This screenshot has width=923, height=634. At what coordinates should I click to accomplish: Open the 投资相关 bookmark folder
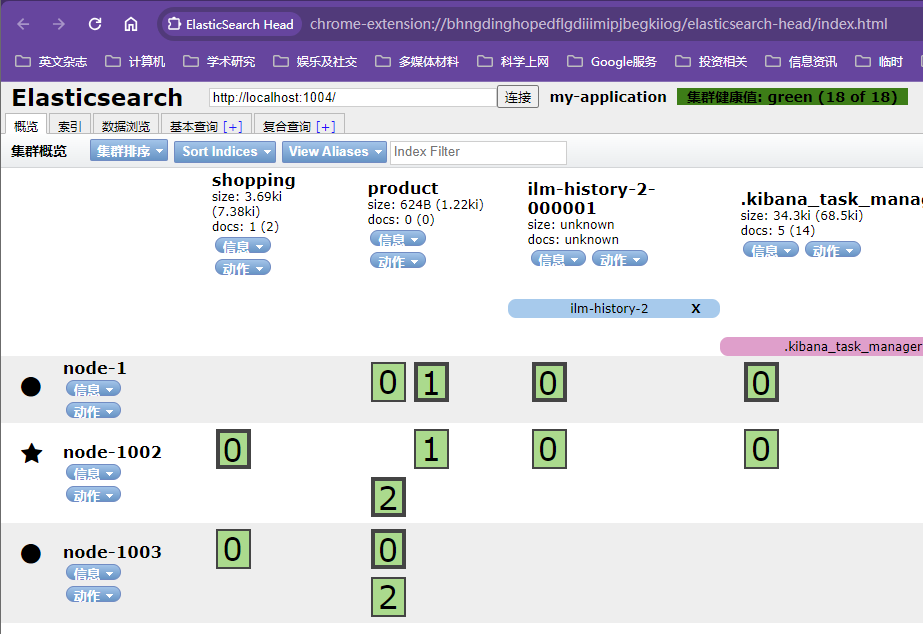point(710,61)
